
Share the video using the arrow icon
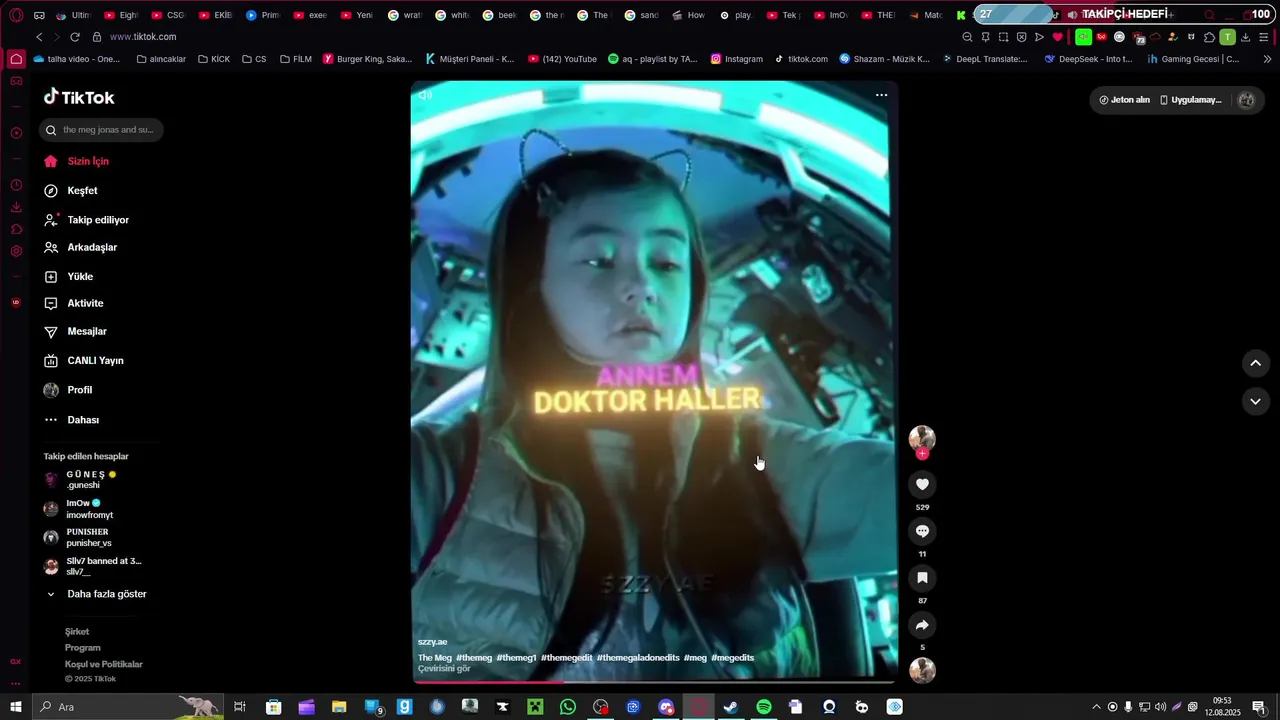point(922,625)
